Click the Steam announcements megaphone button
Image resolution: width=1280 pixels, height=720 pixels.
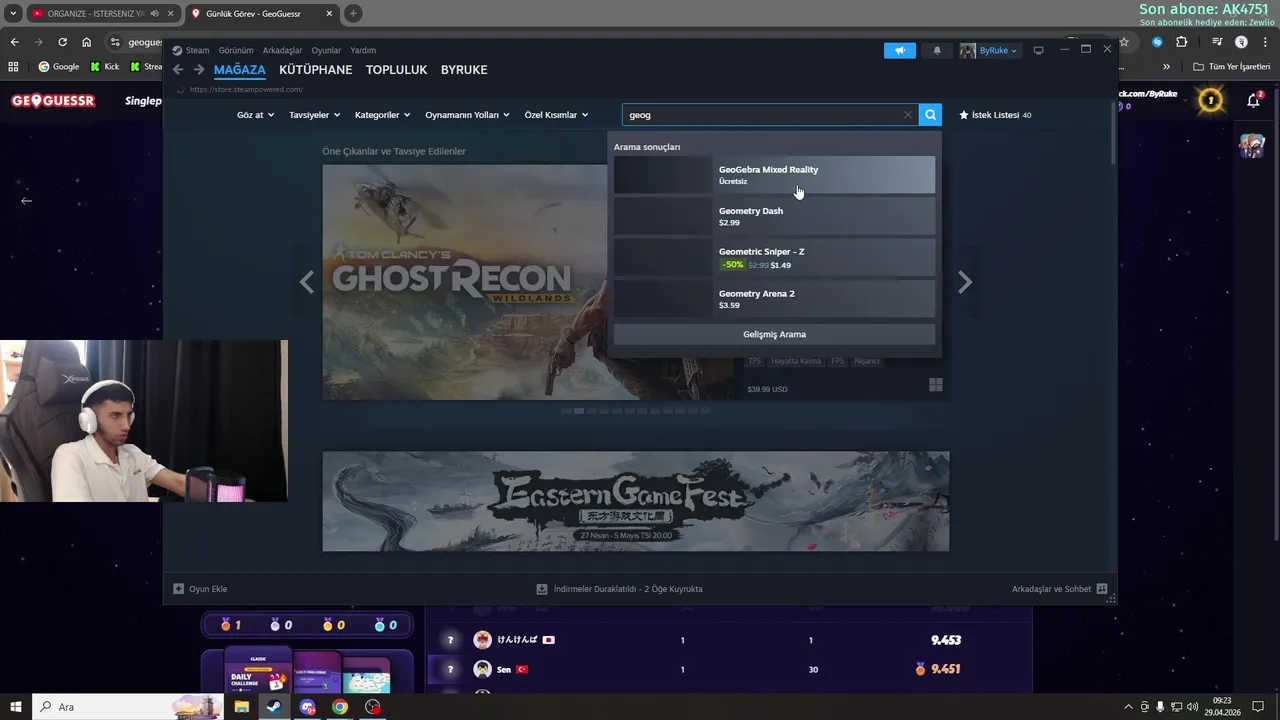[x=899, y=50]
